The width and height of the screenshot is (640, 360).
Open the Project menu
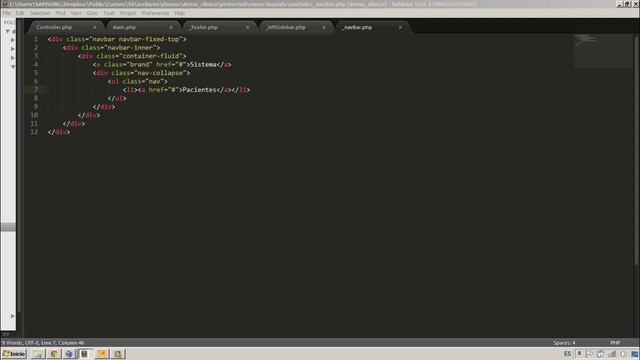[x=128, y=13]
